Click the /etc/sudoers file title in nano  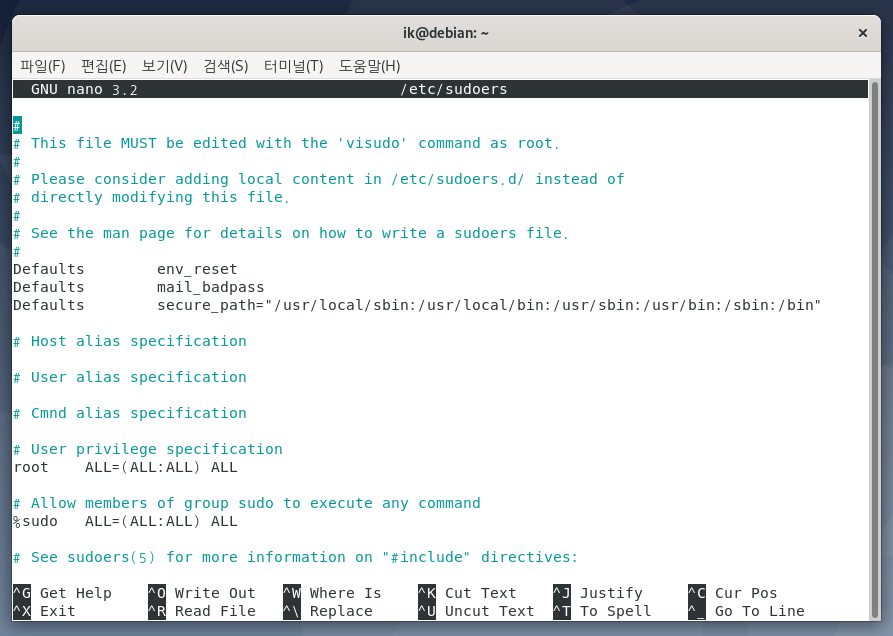pos(453,89)
